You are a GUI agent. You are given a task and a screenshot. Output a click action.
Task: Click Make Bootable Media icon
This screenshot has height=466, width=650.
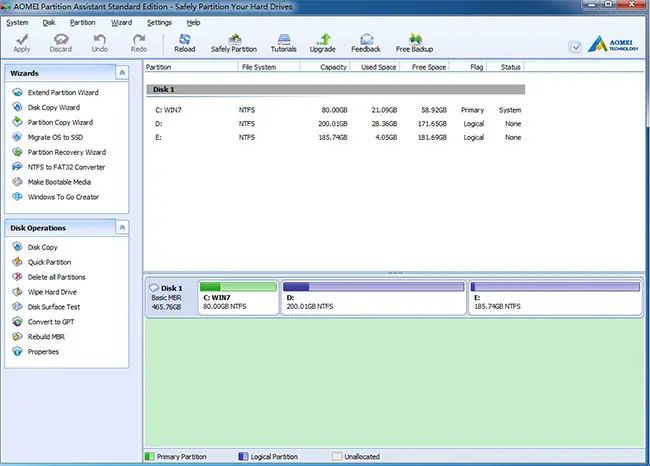coord(17,182)
